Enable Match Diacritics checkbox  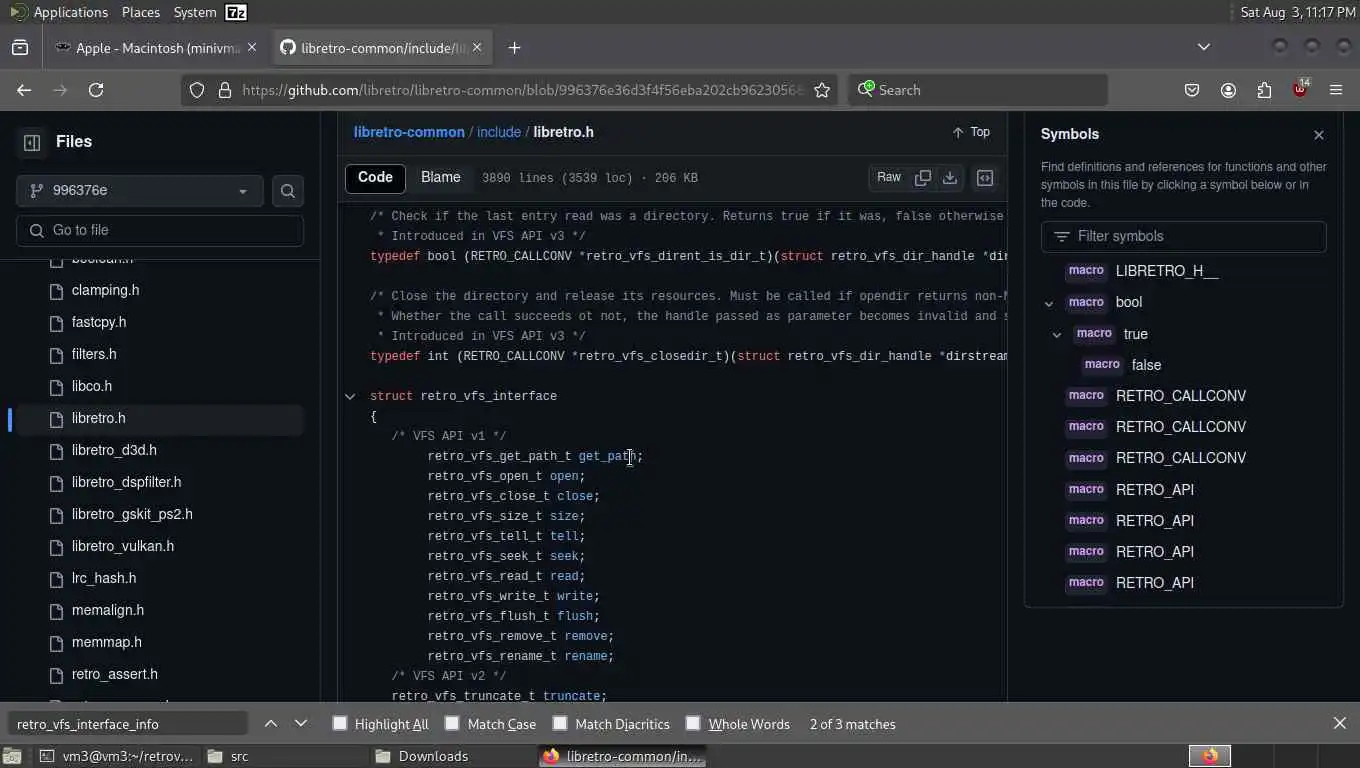point(560,723)
